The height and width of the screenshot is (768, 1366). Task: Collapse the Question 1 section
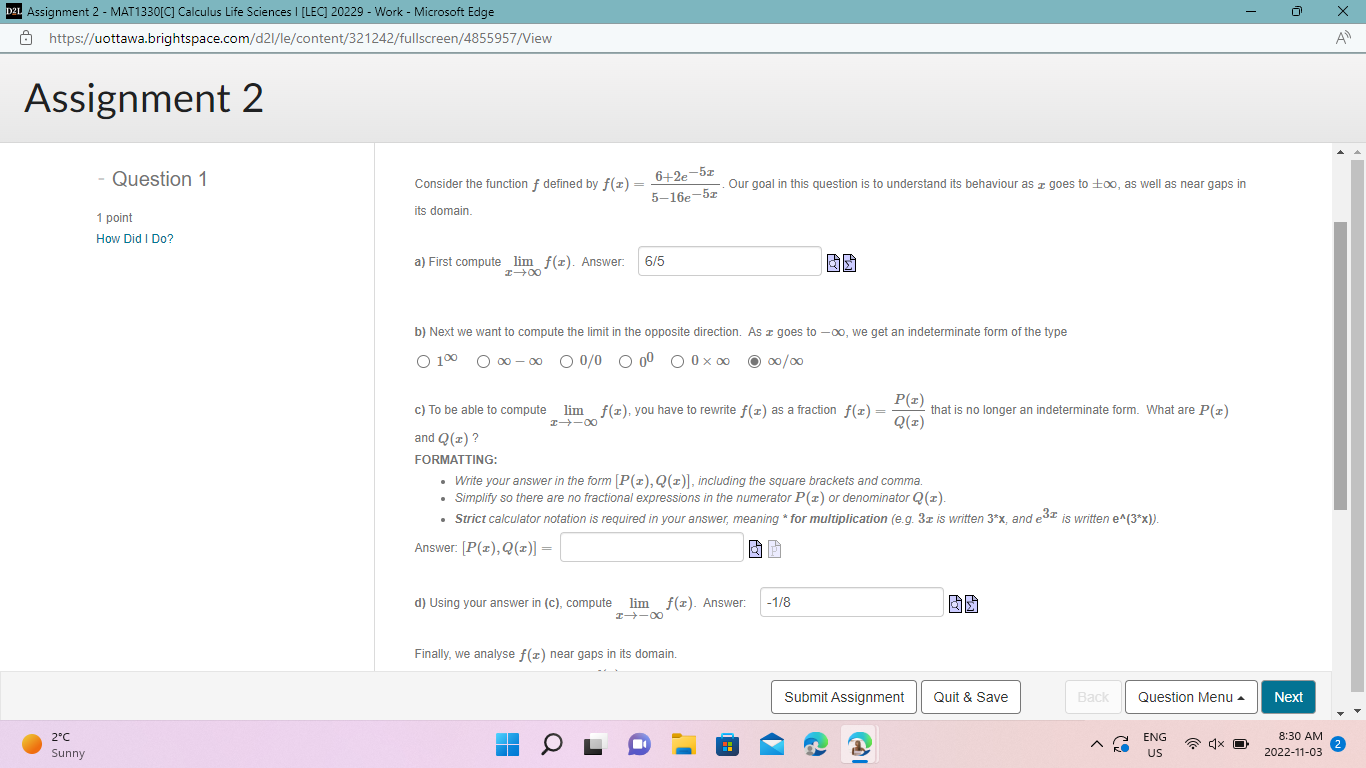pyautogui.click(x=100, y=179)
